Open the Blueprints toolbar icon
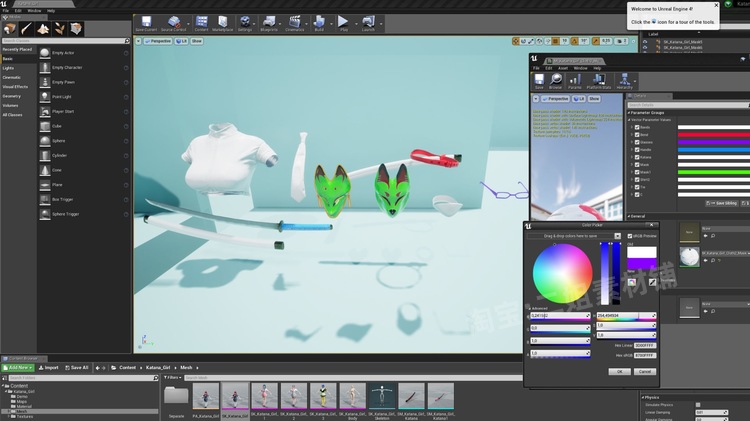The height and width of the screenshot is (421, 750). point(269,23)
